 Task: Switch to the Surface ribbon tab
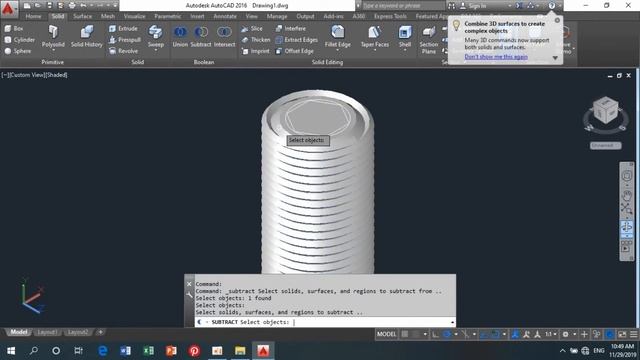tap(82, 16)
